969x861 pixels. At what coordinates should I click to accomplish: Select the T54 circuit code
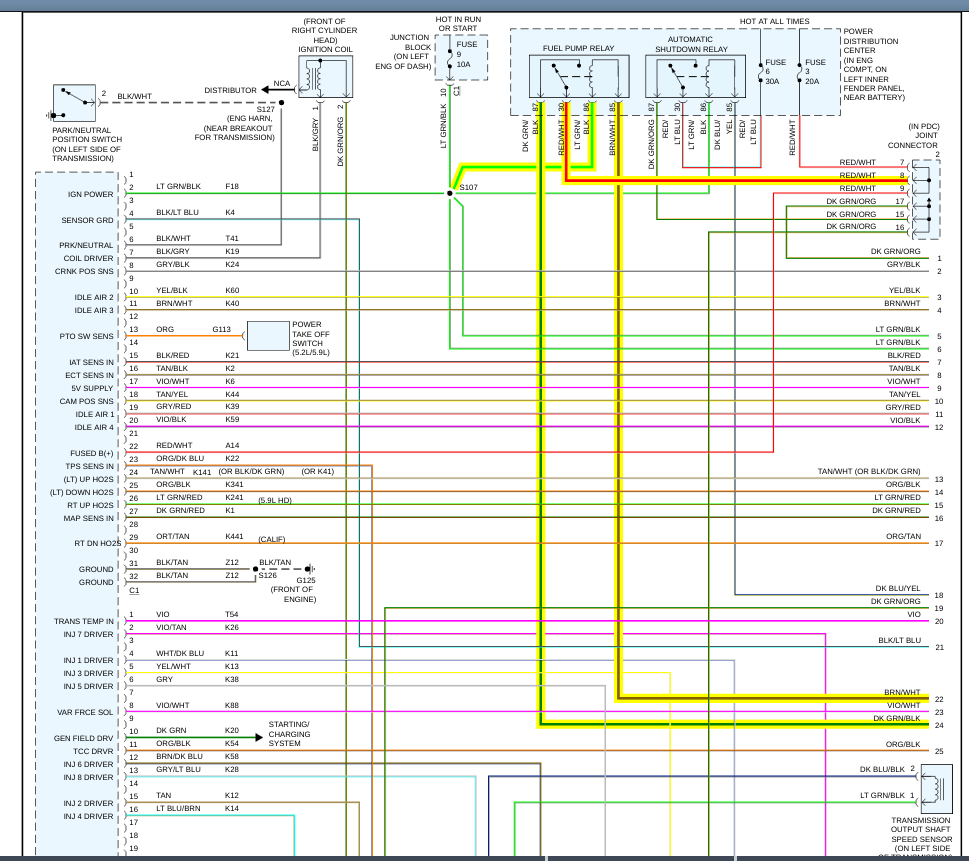coord(231,614)
